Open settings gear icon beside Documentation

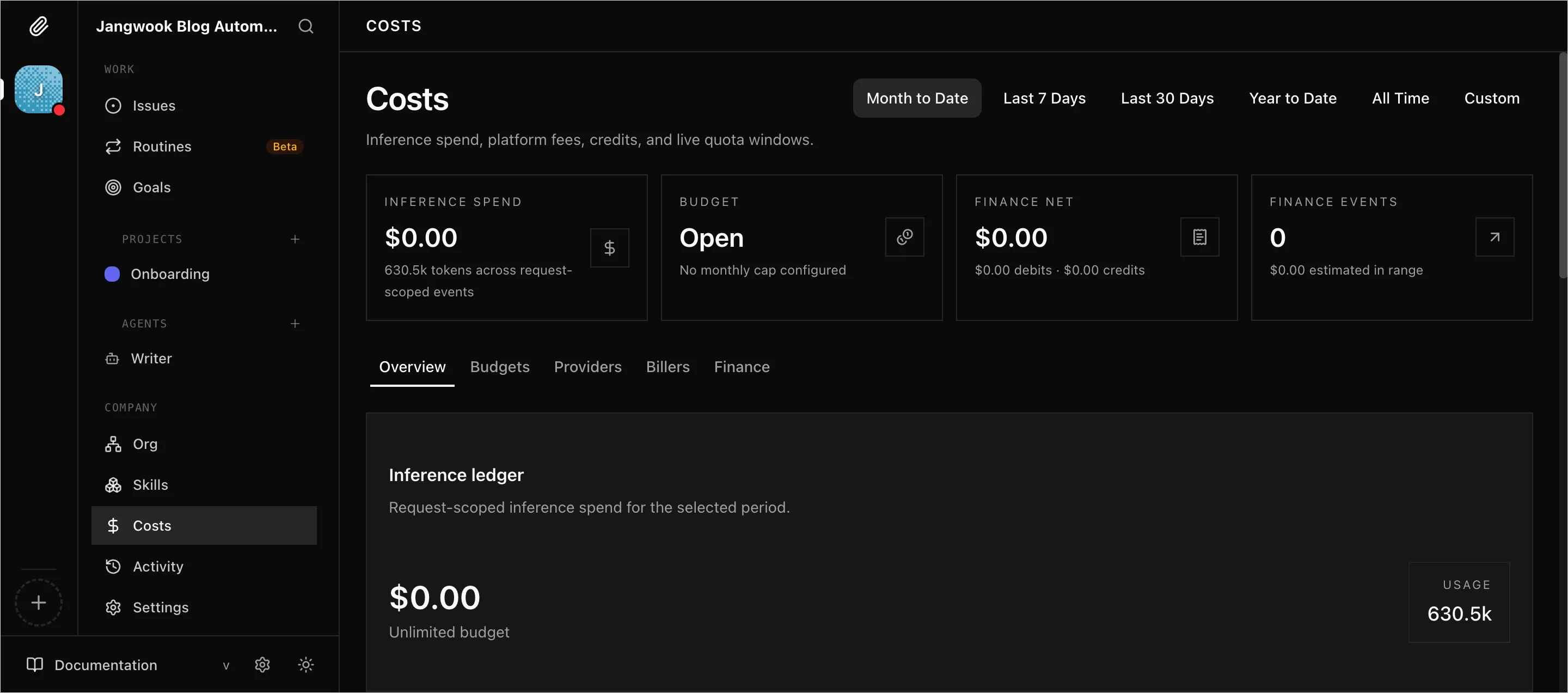(x=262, y=664)
